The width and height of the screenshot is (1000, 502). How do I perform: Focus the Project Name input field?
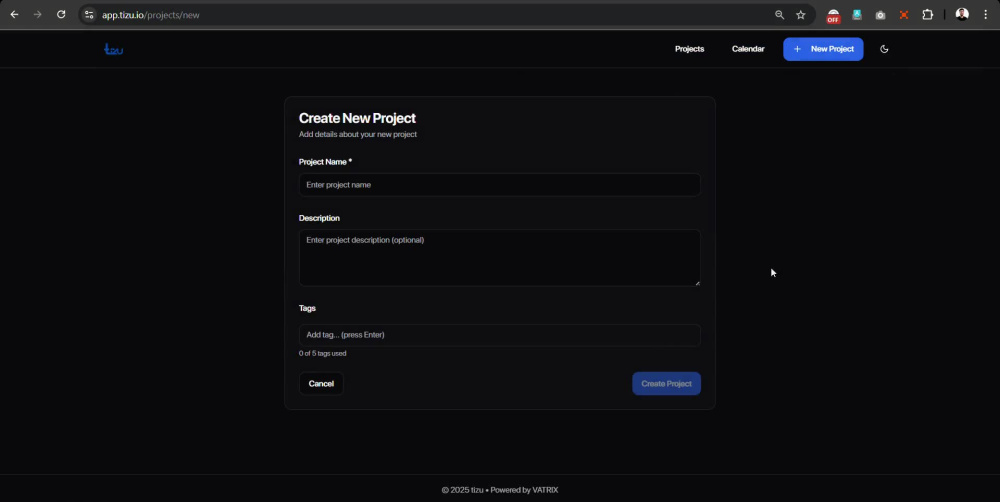[x=499, y=185]
